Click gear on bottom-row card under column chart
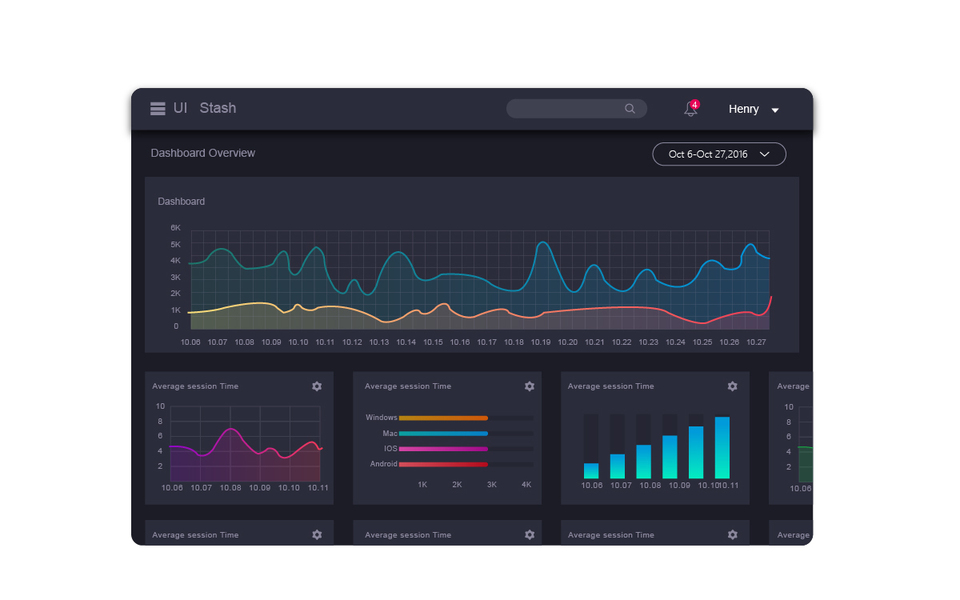Viewport: 960px width, 600px height. [x=732, y=534]
